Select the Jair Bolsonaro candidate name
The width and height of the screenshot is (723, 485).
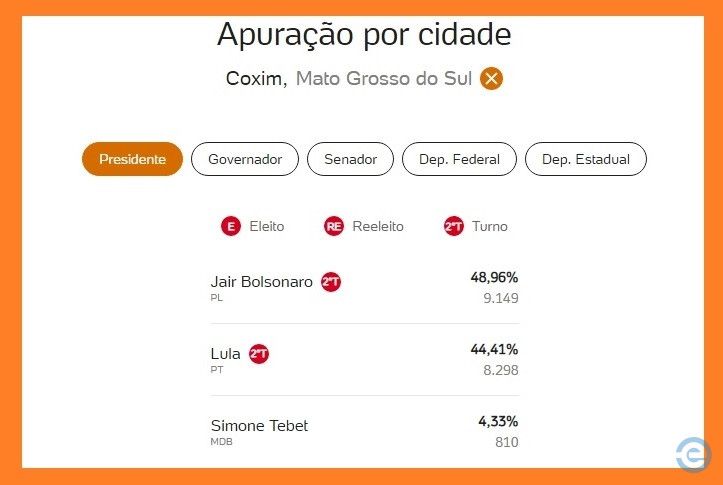coord(261,282)
